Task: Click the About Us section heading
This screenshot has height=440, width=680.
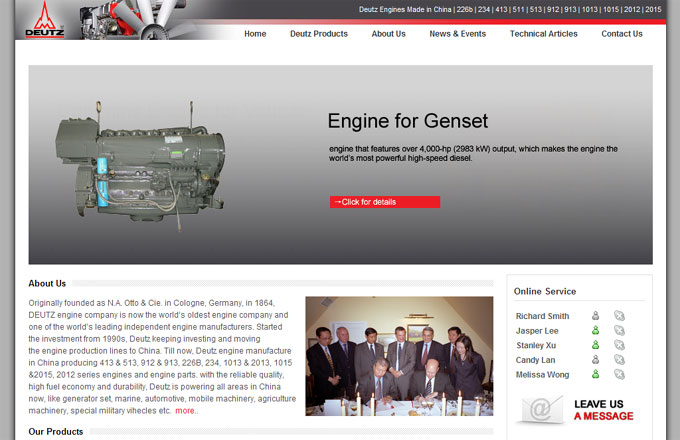Action: [47, 284]
